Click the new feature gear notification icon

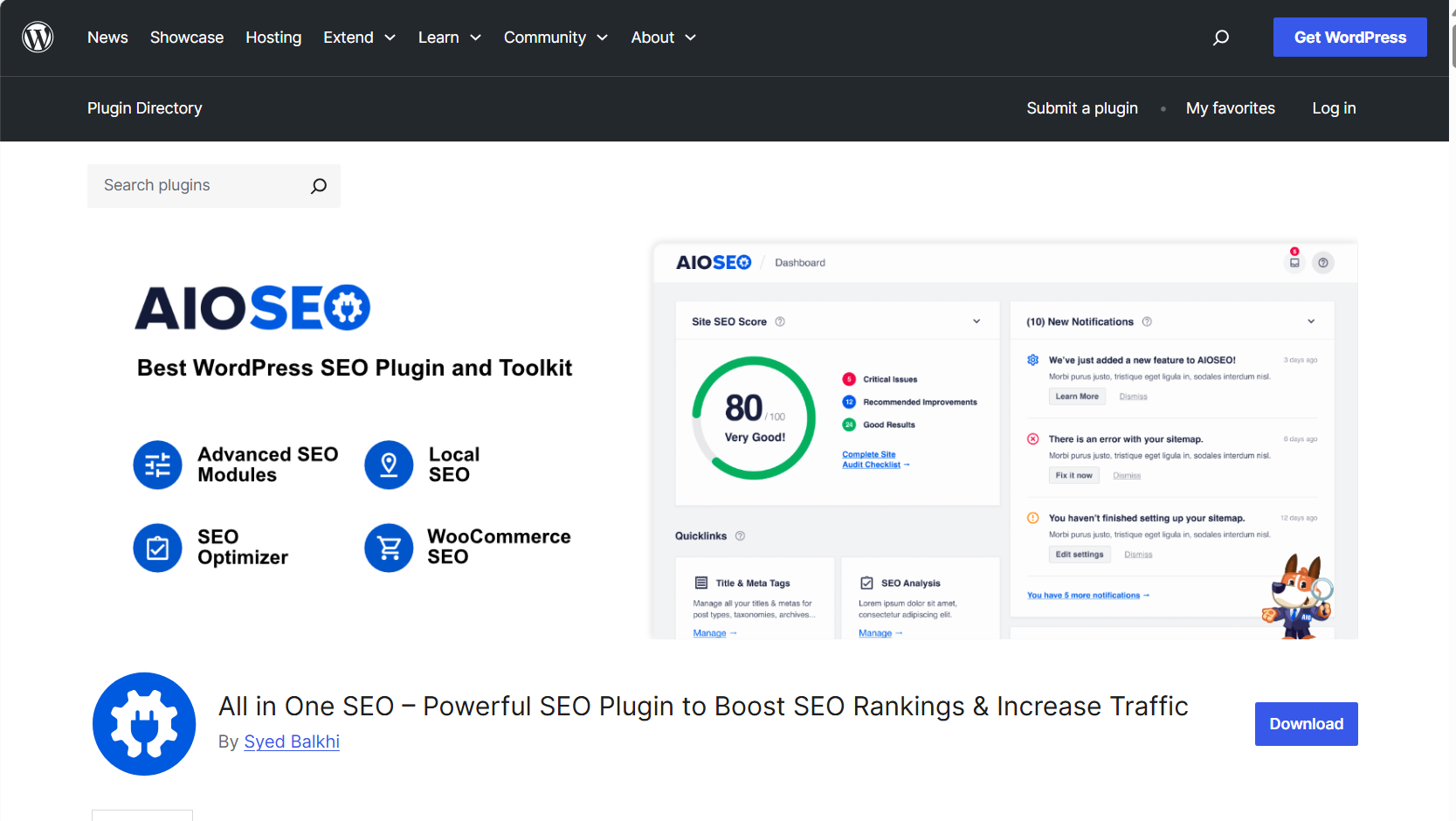coord(1032,360)
